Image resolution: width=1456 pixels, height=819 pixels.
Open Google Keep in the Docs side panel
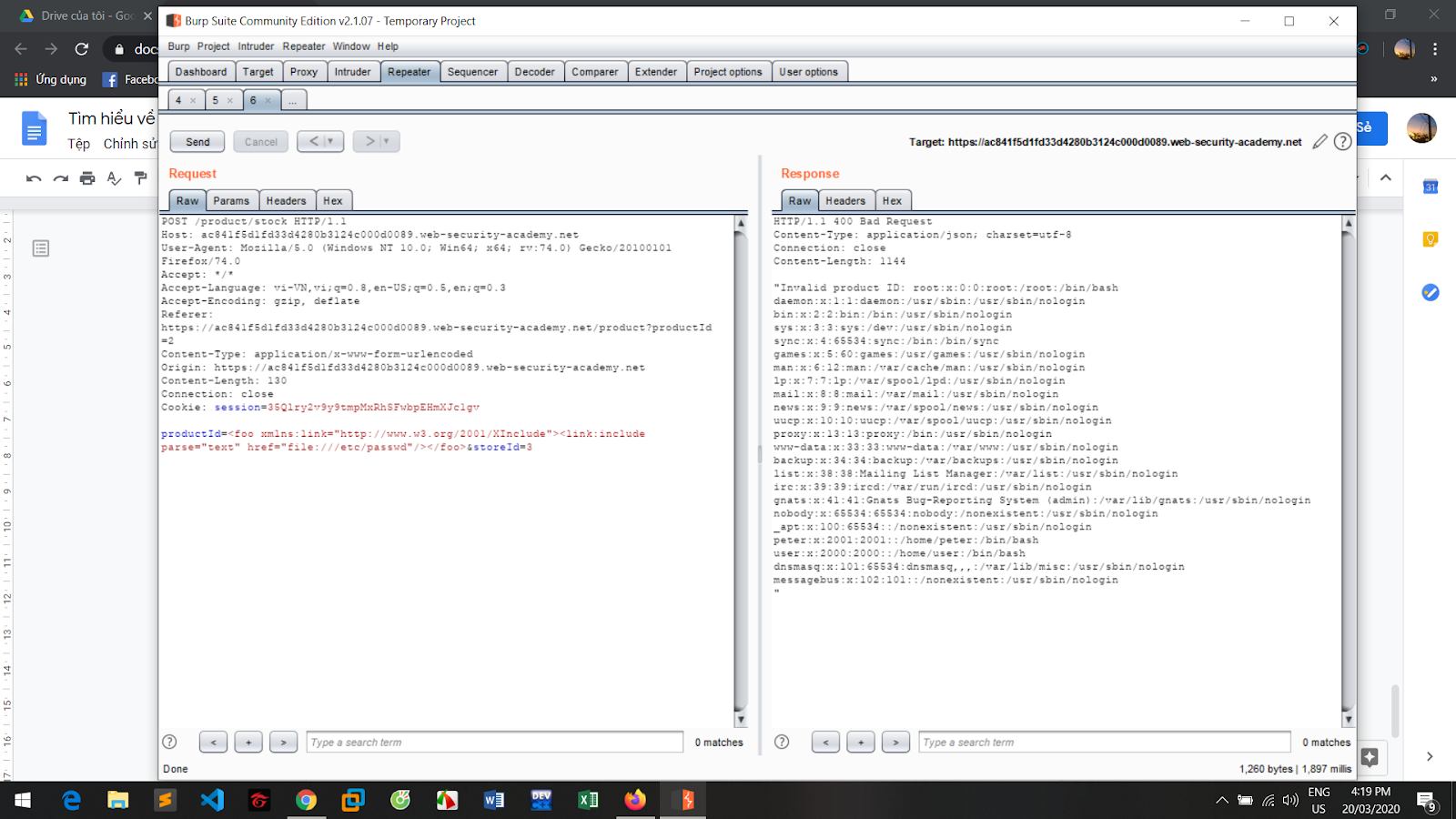(1431, 239)
